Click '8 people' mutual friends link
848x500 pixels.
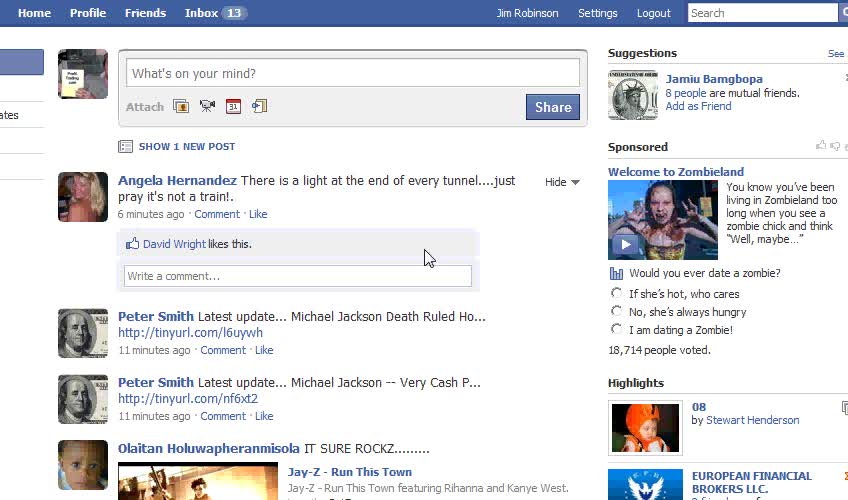click(686, 93)
